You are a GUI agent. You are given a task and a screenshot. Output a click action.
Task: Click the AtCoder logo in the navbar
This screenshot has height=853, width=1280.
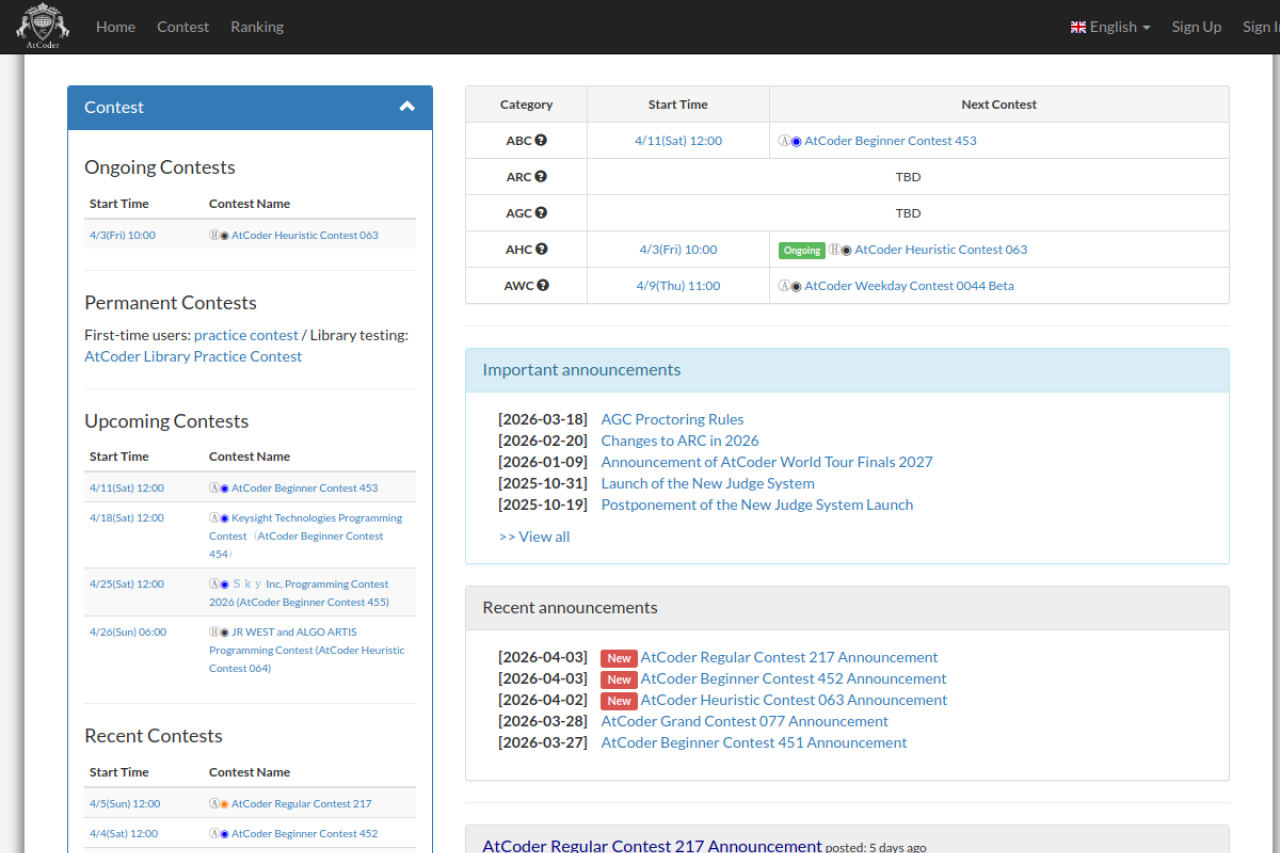(x=43, y=27)
